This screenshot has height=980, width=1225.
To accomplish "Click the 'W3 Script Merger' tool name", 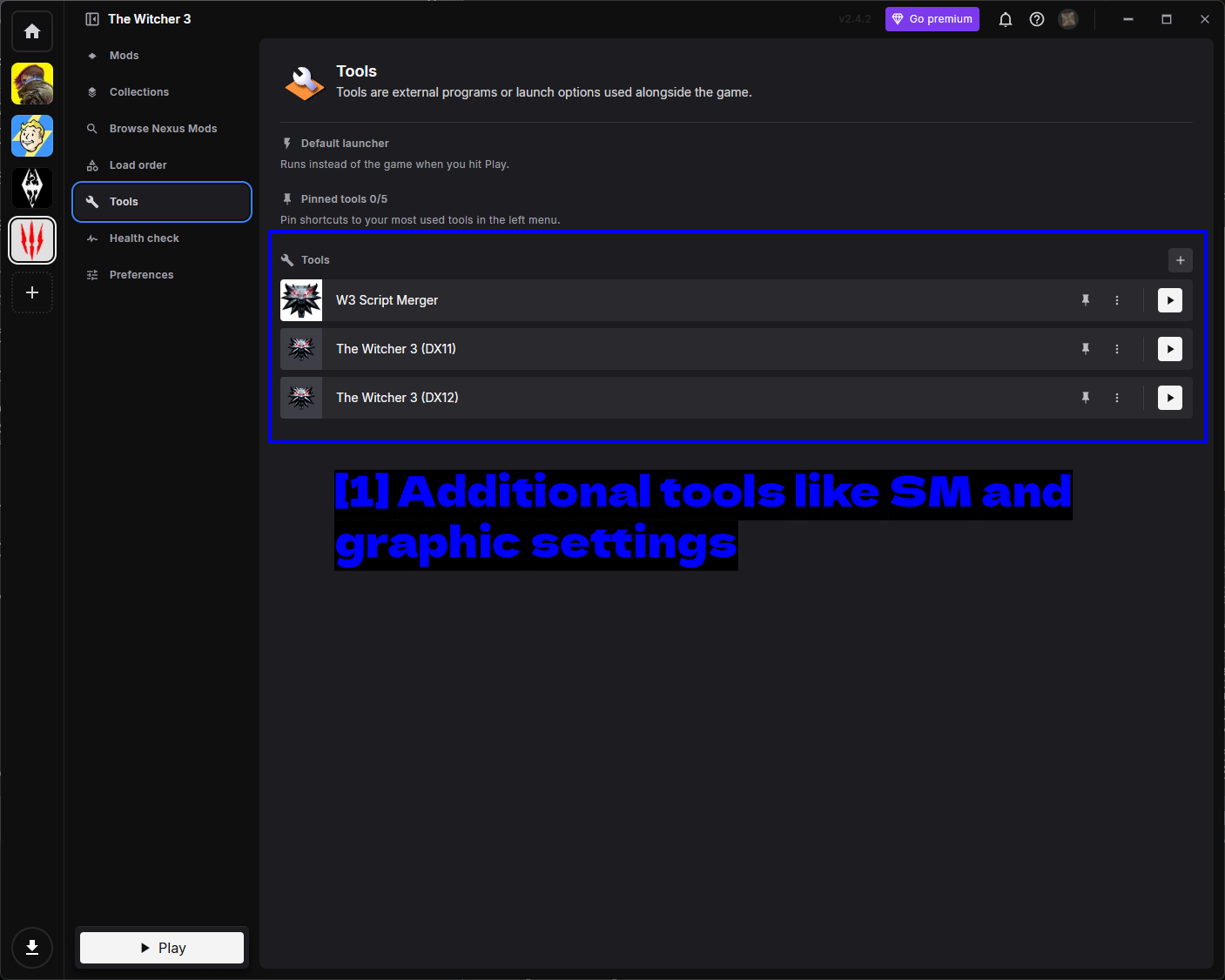I will tap(387, 300).
